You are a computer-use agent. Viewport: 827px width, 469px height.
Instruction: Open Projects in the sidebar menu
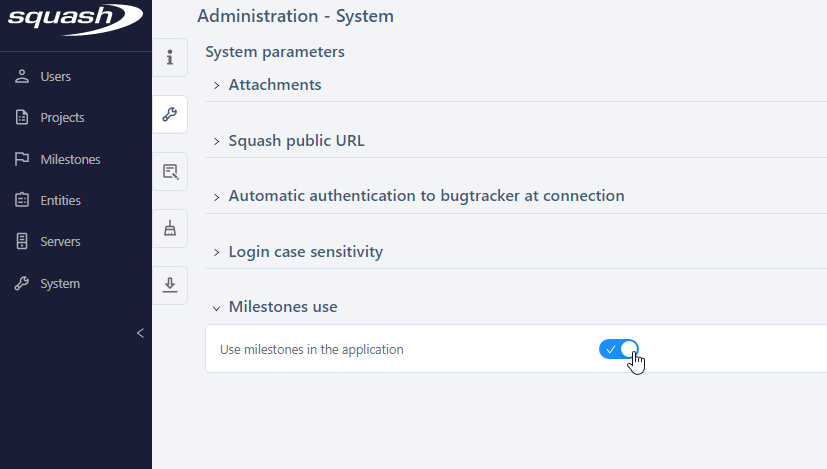[x=62, y=118]
